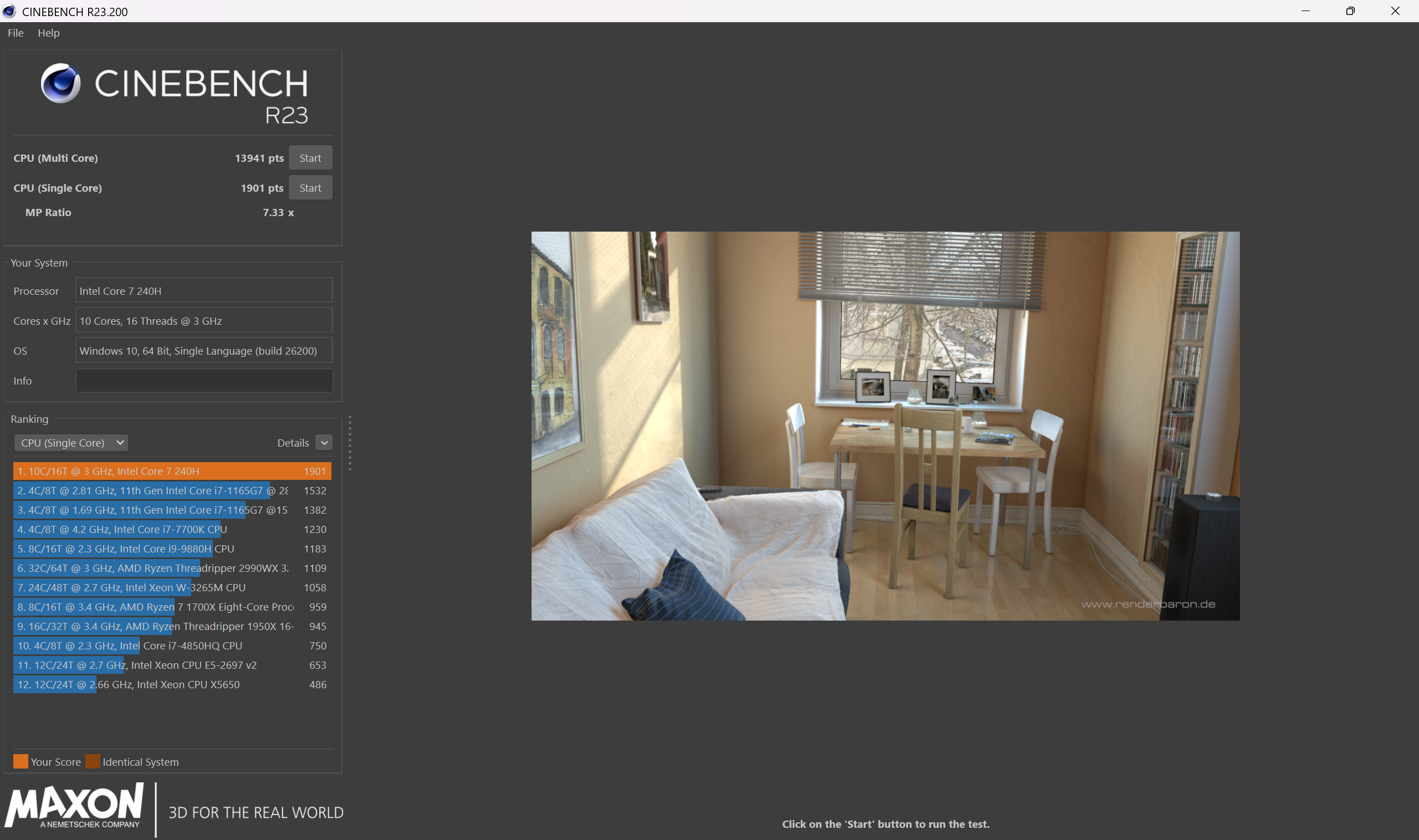
Task: Open the Details dropdown arrow
Action: point(324,443)
